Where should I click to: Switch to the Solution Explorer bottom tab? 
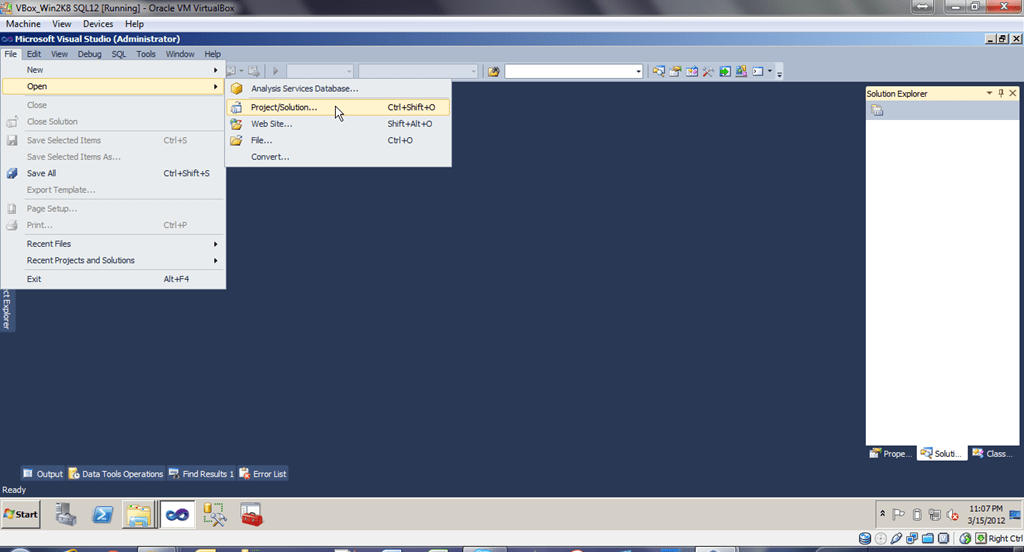click(x=942, y=453)
